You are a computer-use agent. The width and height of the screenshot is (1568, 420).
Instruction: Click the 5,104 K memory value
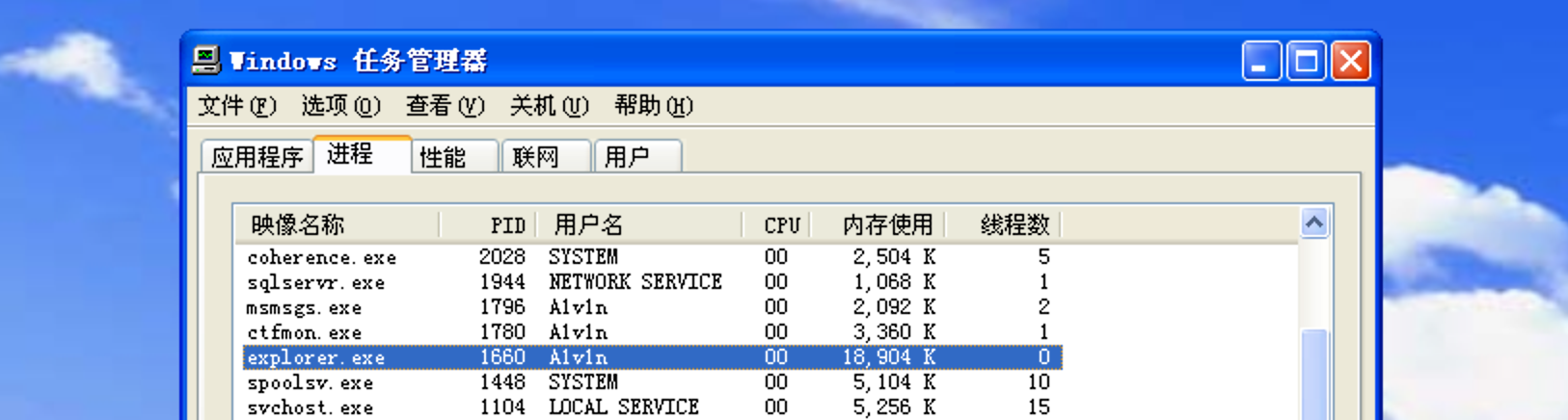[894, 382]
